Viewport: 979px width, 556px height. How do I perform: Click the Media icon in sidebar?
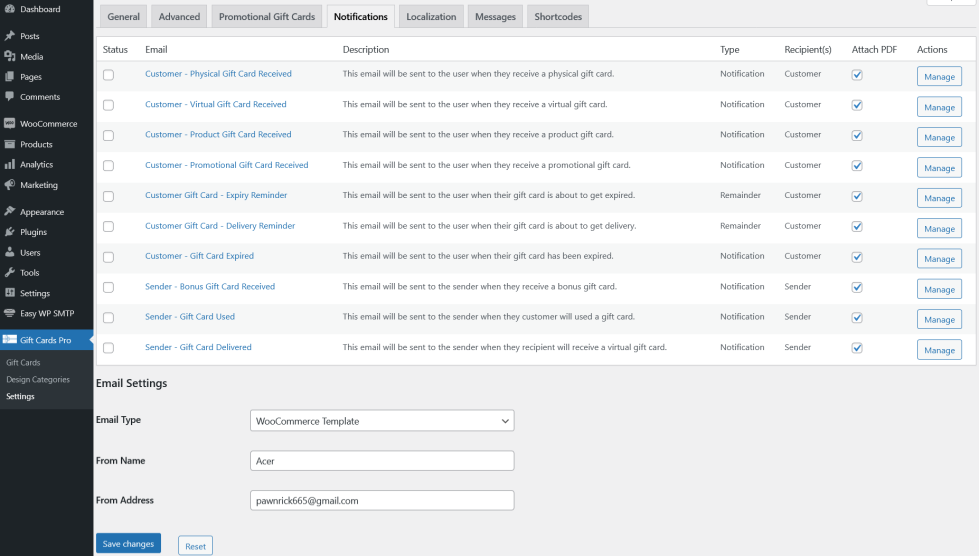10,57
